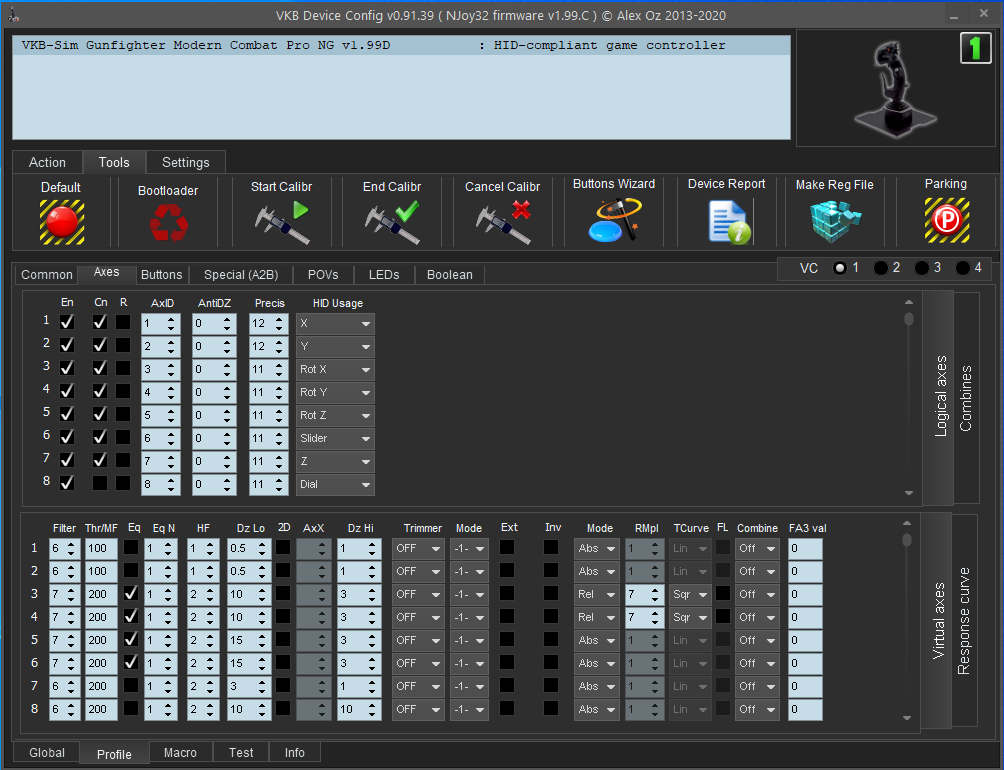Activate the Parking icon

pos(946,220)
